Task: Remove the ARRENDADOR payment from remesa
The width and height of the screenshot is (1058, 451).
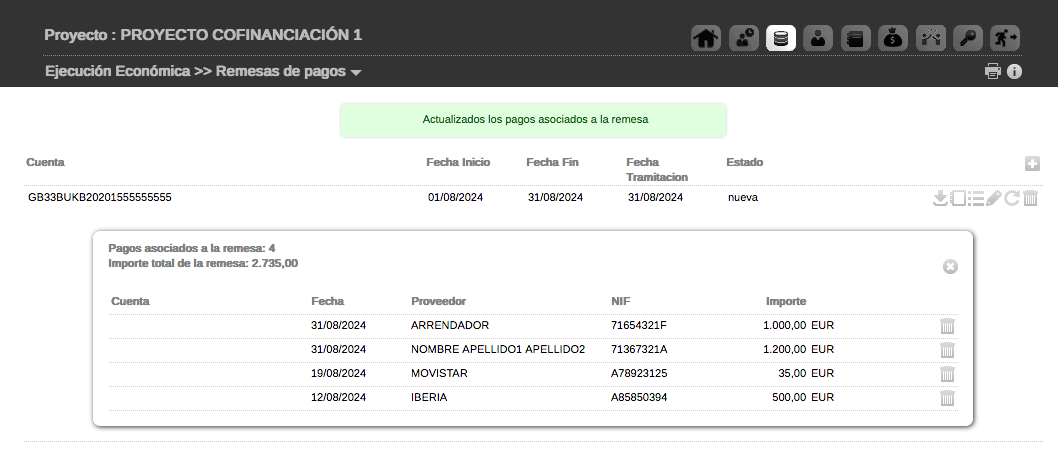Action: (948, 326)
